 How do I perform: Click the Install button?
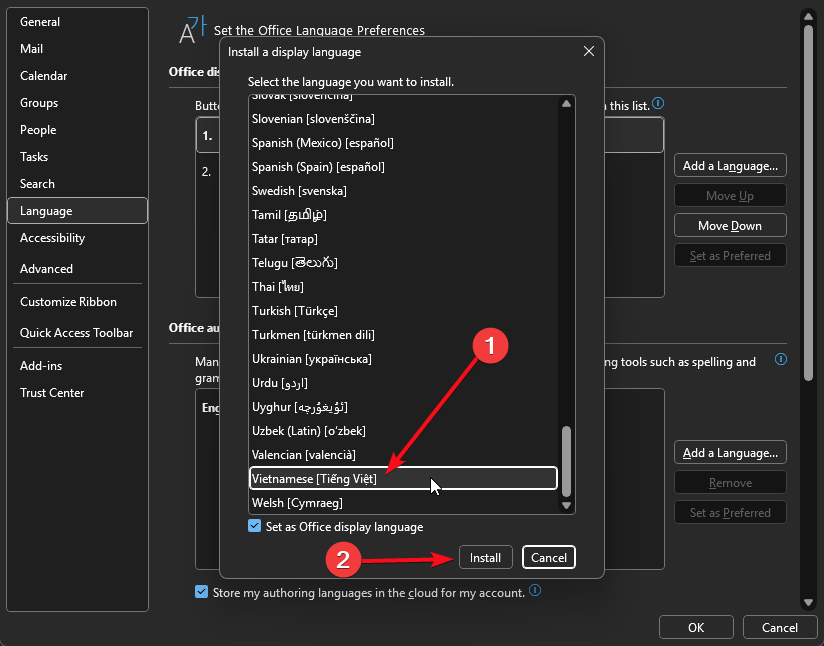(486, 557)
